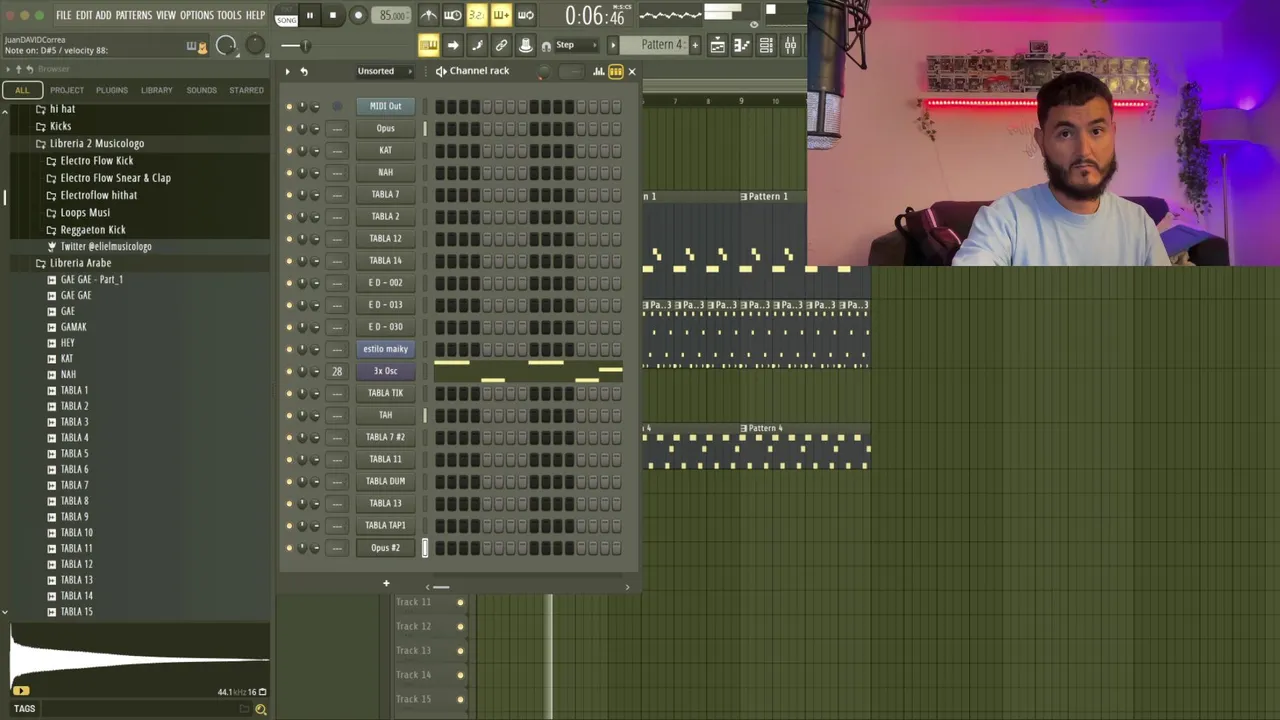
Task: Pause playback
Action: coord(309,15)
